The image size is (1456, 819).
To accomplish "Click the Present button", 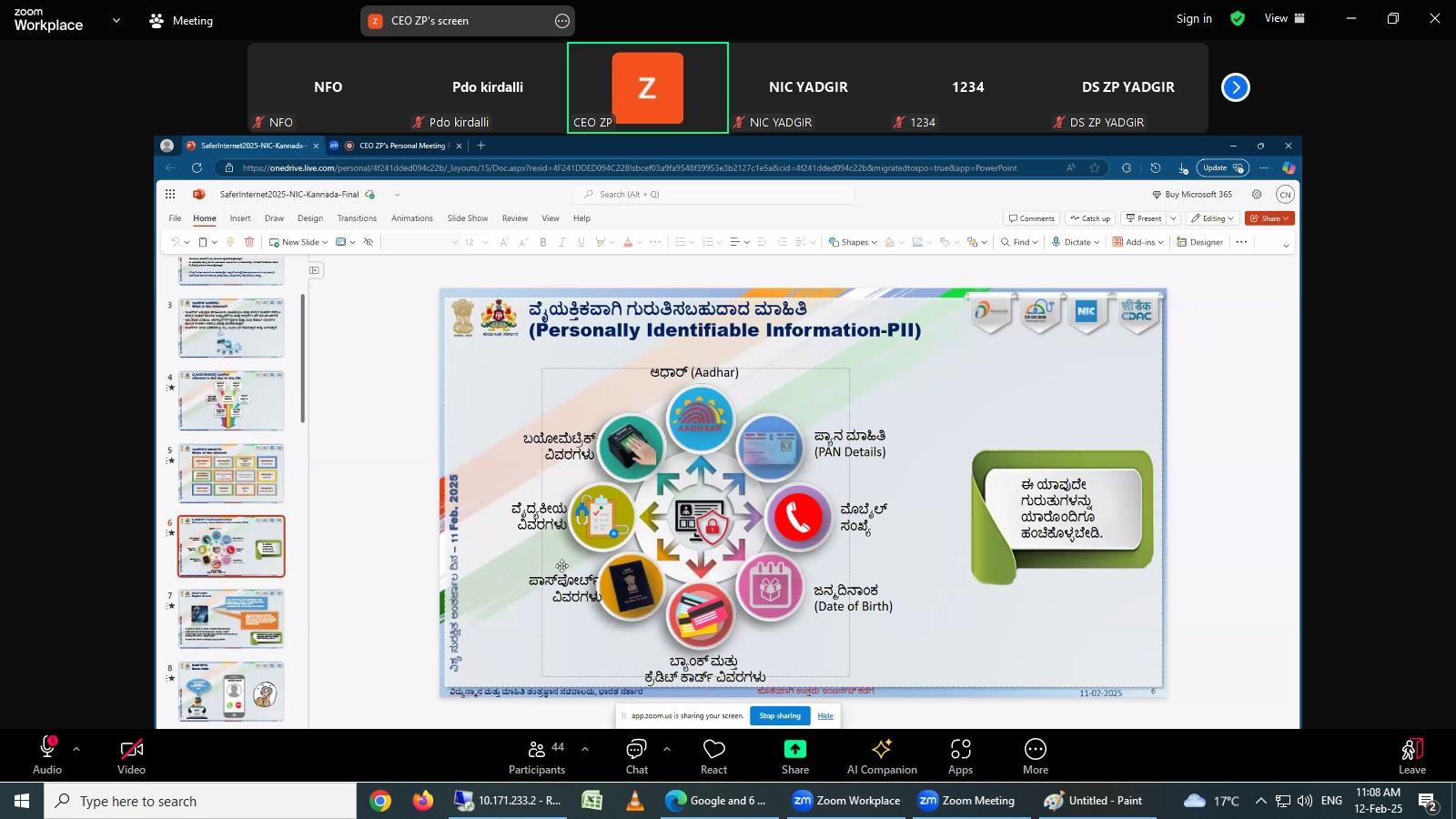I will 1143,218.
